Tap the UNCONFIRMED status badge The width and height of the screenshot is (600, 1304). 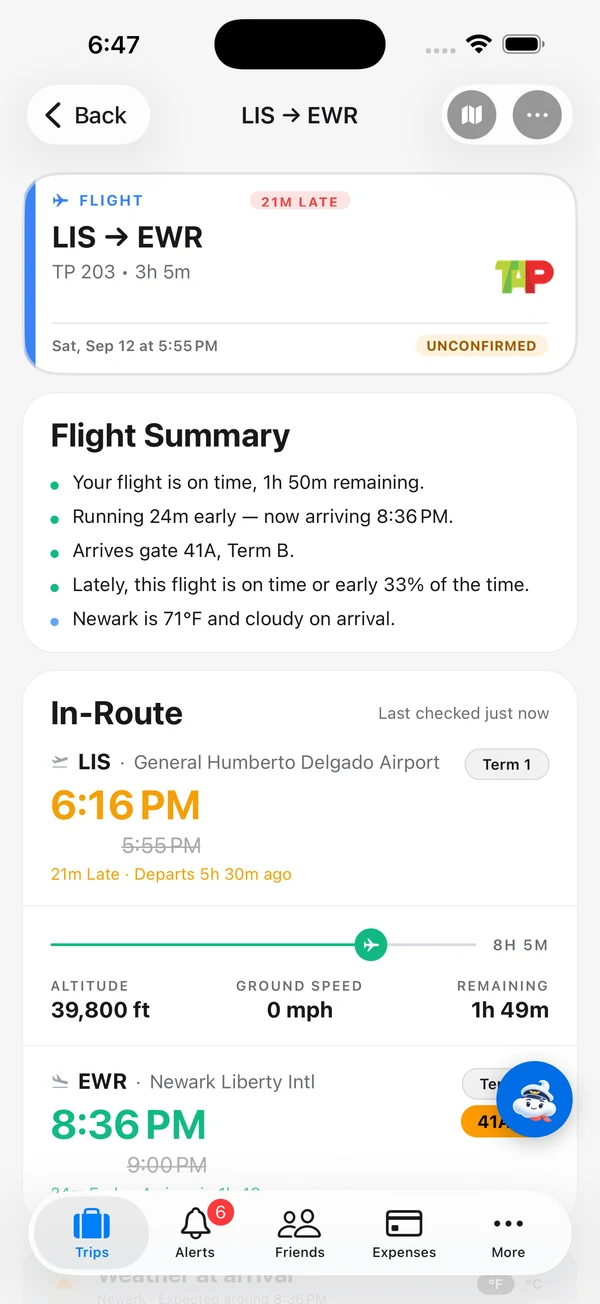[x=481, y=346]
